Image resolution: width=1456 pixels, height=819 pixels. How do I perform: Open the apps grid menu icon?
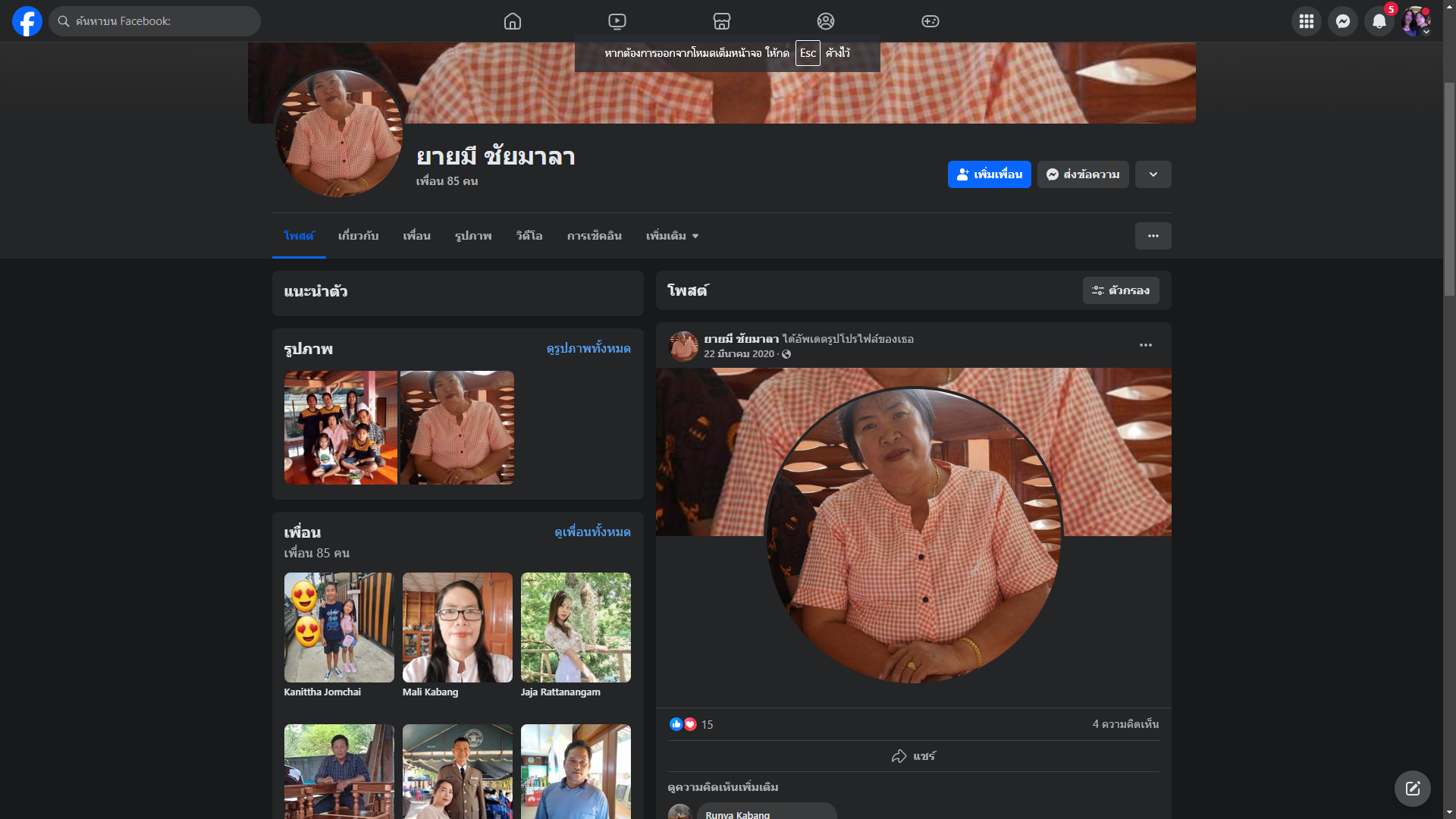point(1307,21)
